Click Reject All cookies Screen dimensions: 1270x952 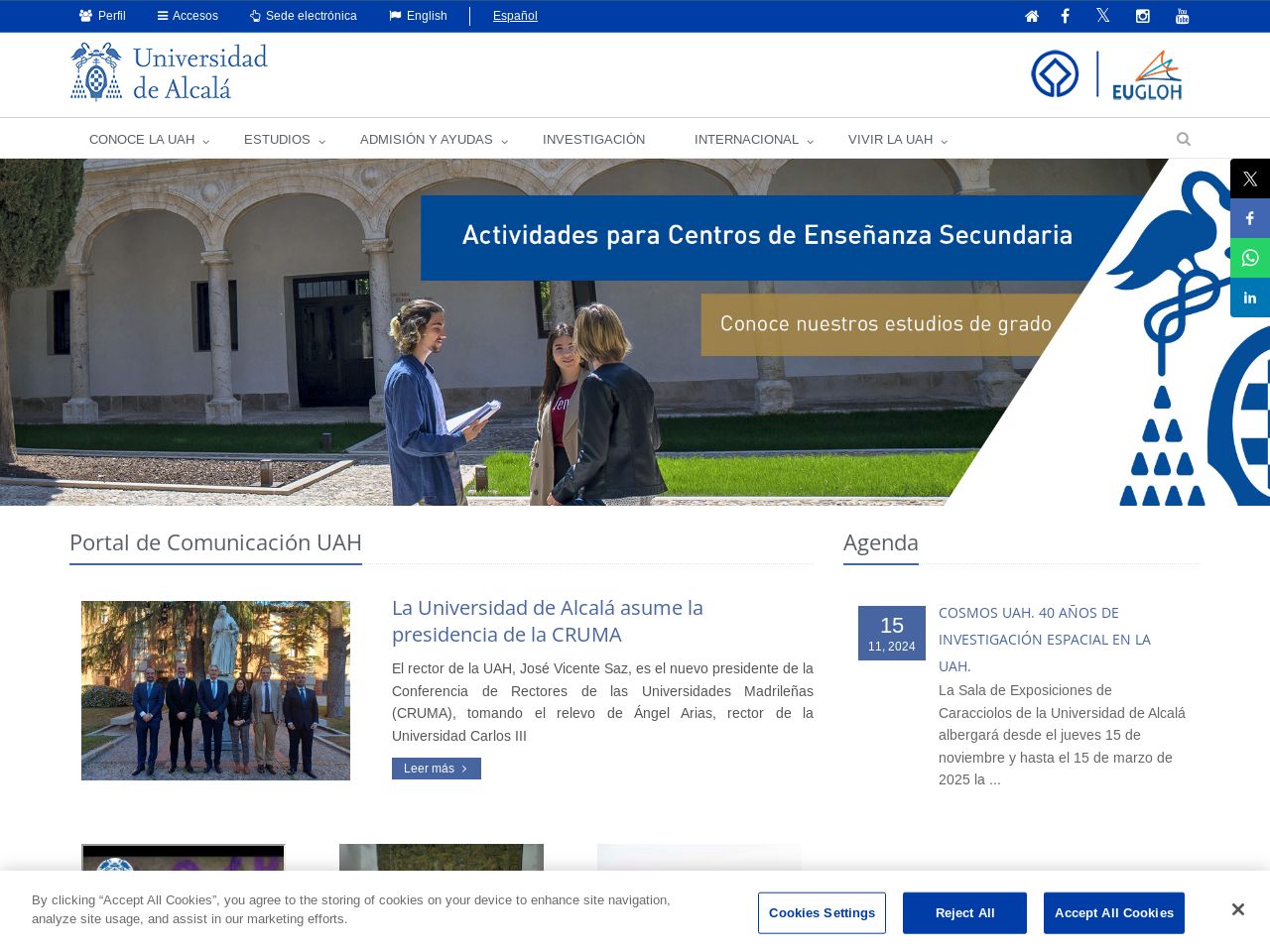964,913
